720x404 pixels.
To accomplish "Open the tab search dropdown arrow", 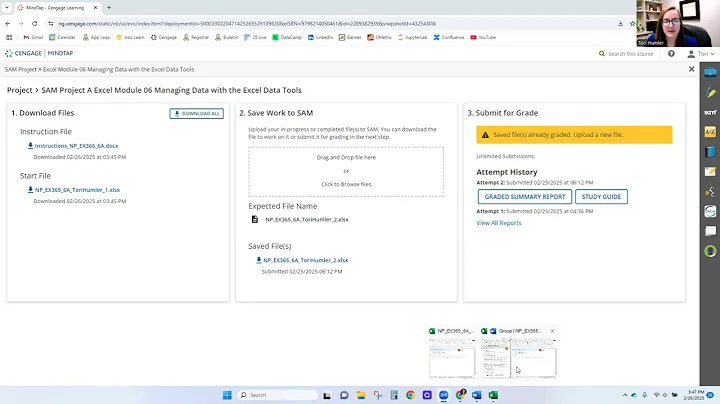I will (x=6, y=8).
